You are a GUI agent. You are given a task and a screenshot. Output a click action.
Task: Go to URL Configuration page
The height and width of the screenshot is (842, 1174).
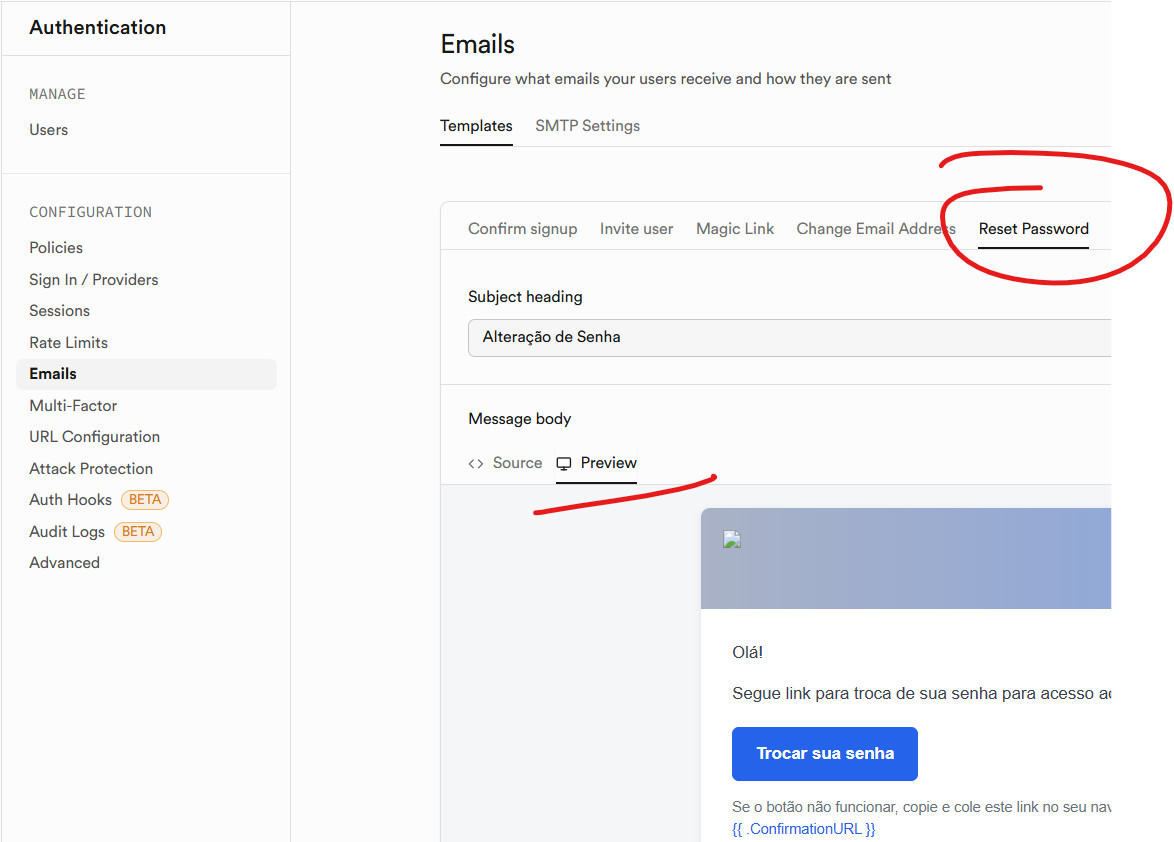coord(95,437)
